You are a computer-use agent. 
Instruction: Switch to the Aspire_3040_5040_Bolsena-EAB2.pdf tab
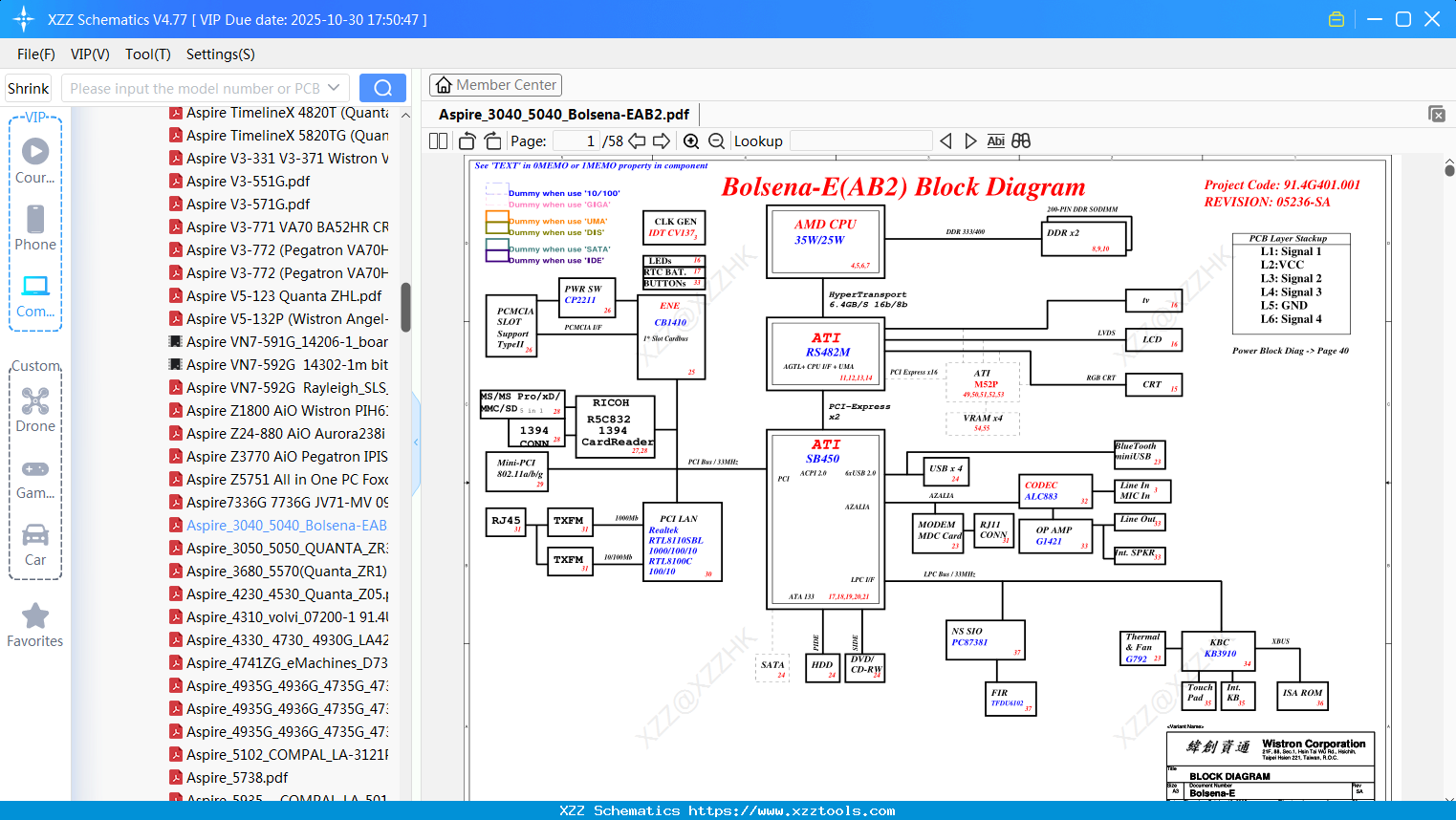(x=564, y=115)
